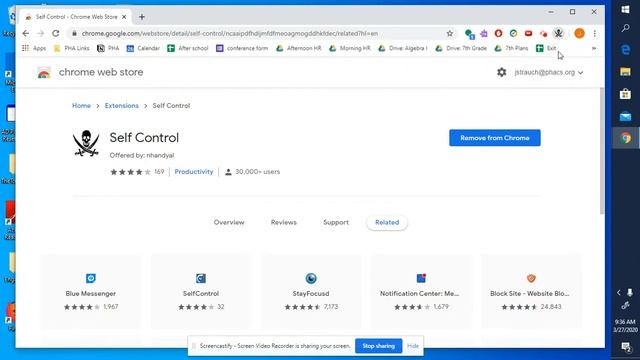Open the Drive: Algebra I bookmark
640x360 pixels.
(403, 48)
